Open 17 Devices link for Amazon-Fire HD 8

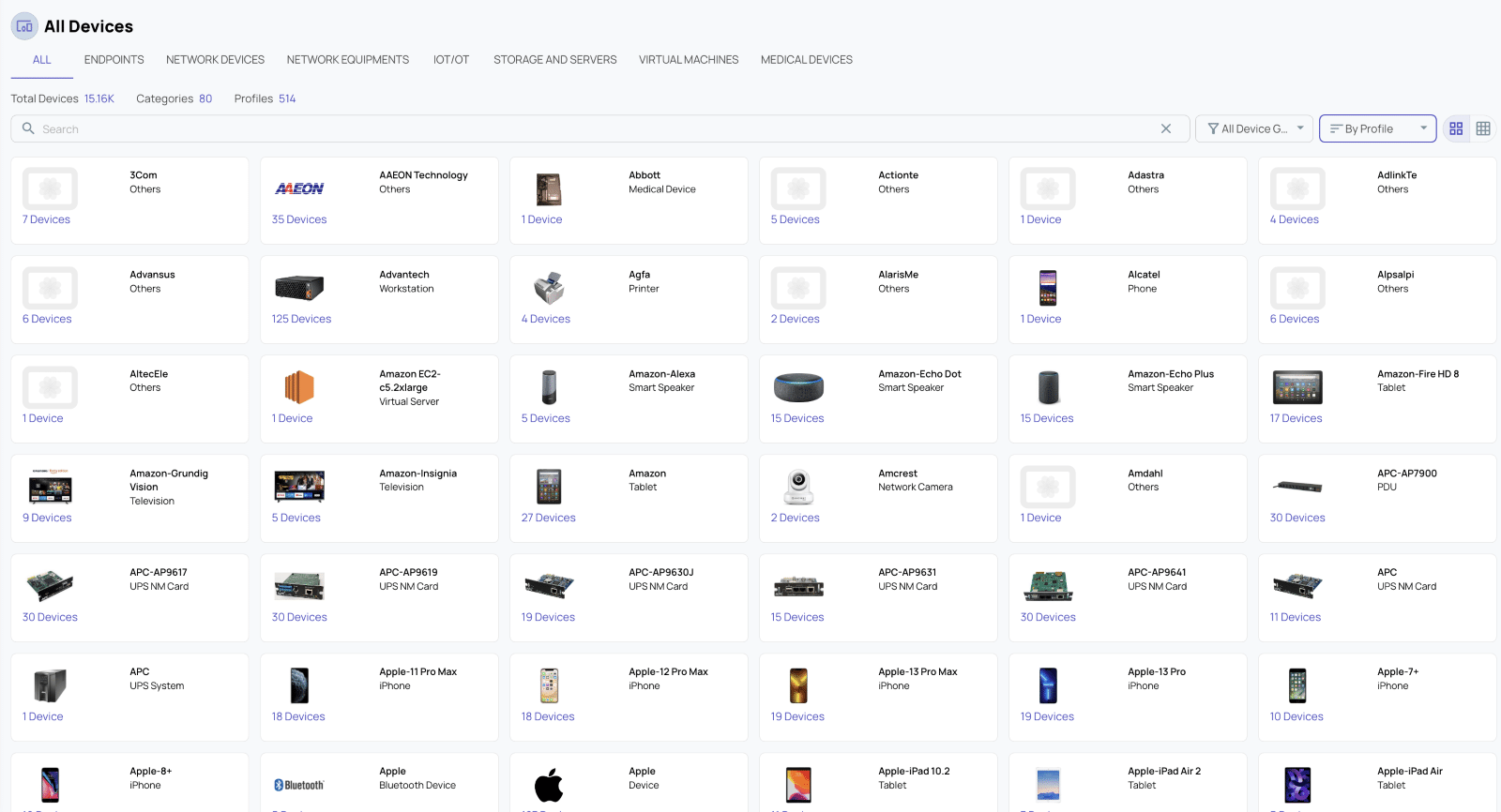pos(1296,418)
